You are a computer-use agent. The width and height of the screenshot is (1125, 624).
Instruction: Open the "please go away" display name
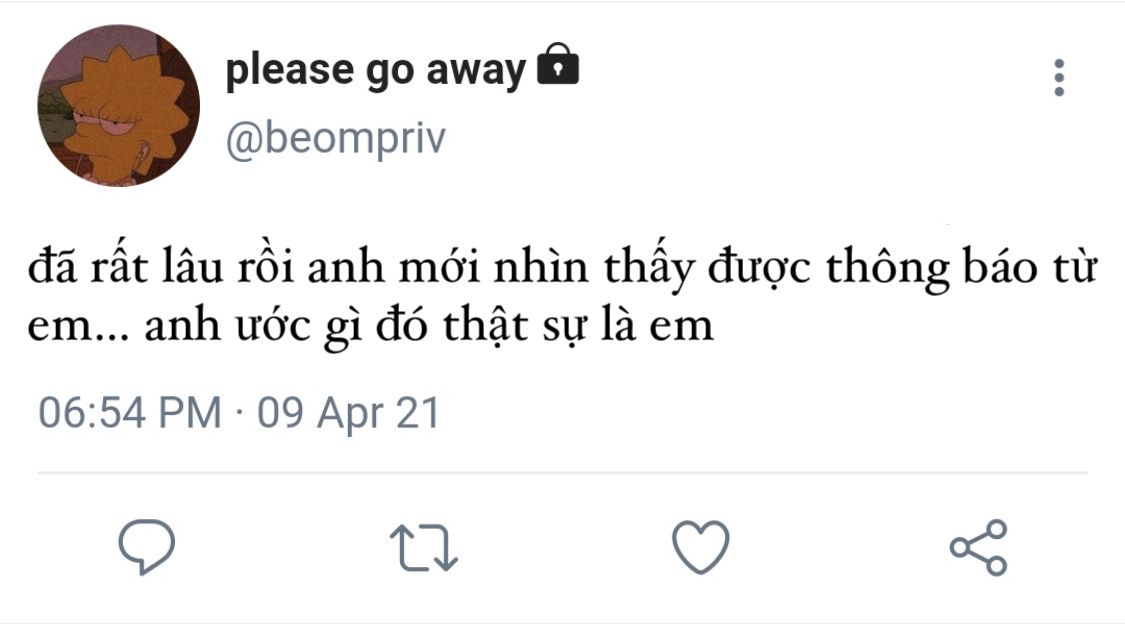pos(375,70)
